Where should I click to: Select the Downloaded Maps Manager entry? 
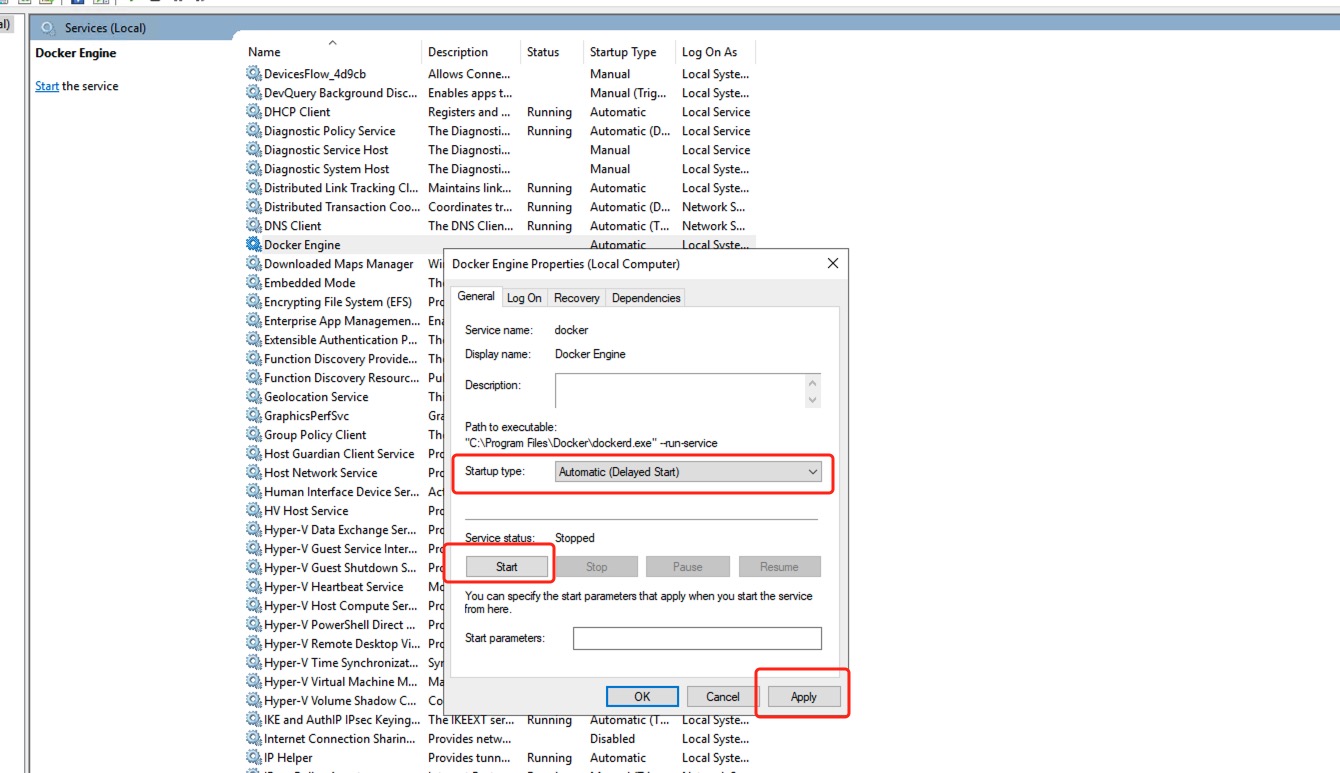click(339, 264)
